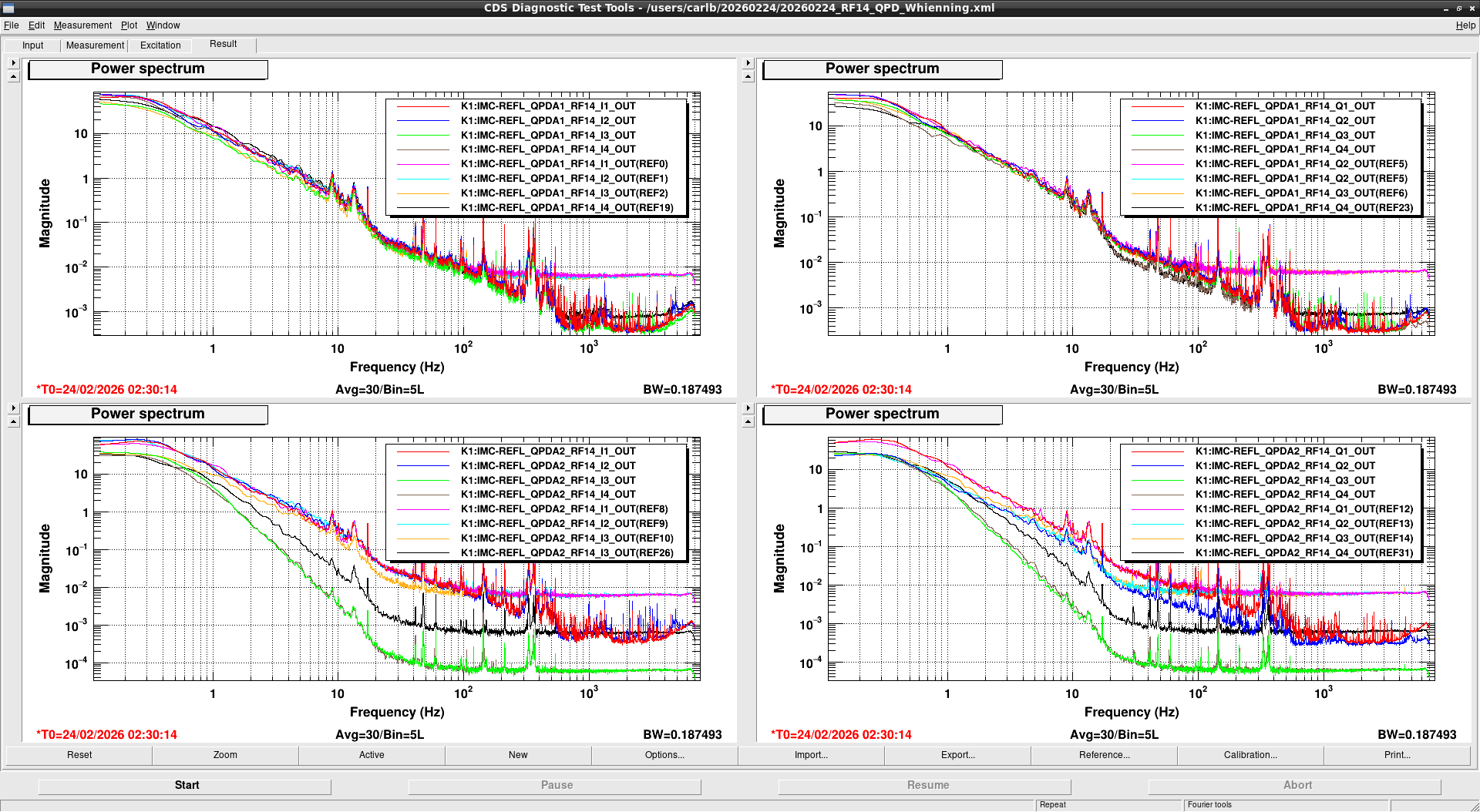Click right-arrow button beside QPDA2 I1 plot
Viewport: 1480px width, 812px height.
[x=13, y=408]
